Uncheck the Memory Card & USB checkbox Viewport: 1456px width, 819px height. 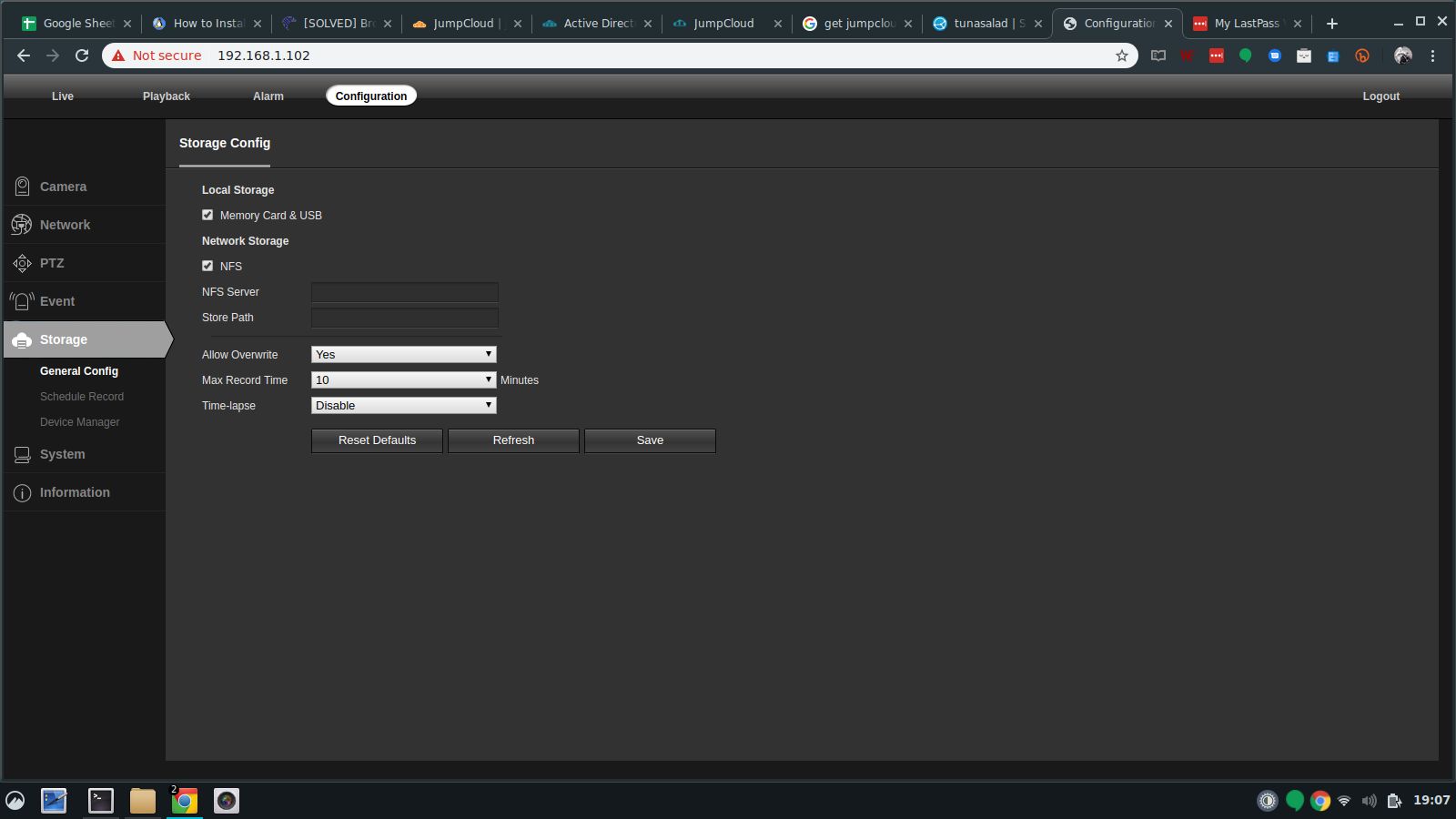tap(207, 215)
